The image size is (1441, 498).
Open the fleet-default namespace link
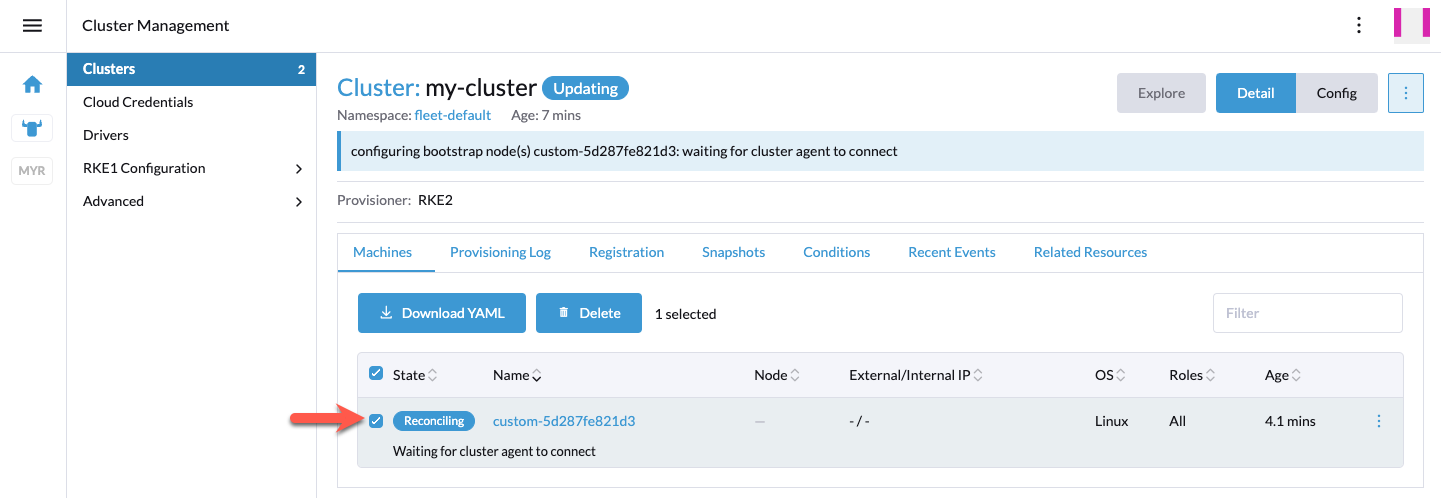point(453,115)
